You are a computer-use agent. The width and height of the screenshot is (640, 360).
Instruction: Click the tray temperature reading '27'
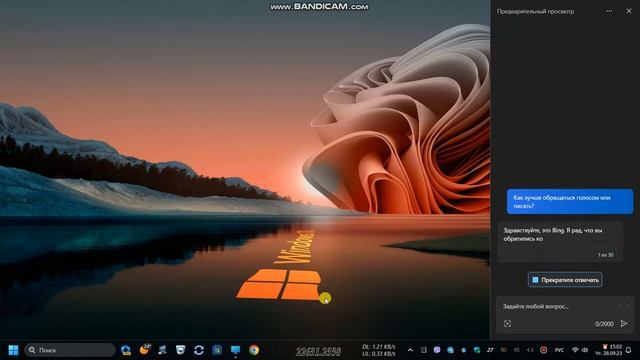(x=490, y=350)
